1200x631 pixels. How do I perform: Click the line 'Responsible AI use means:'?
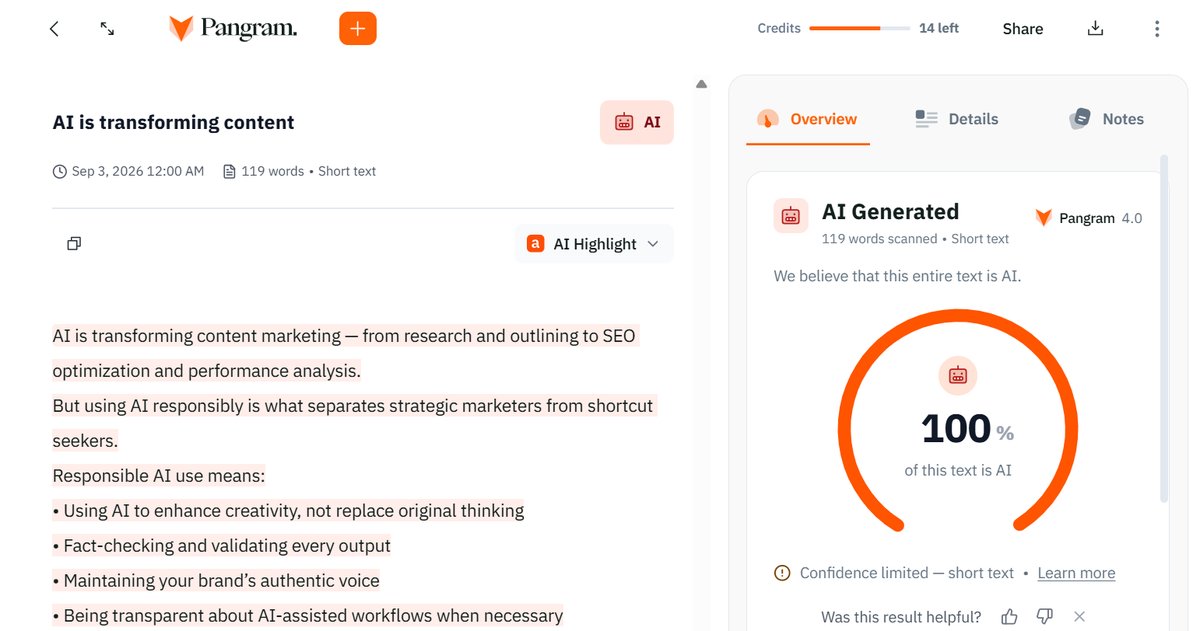coord(158,476)
